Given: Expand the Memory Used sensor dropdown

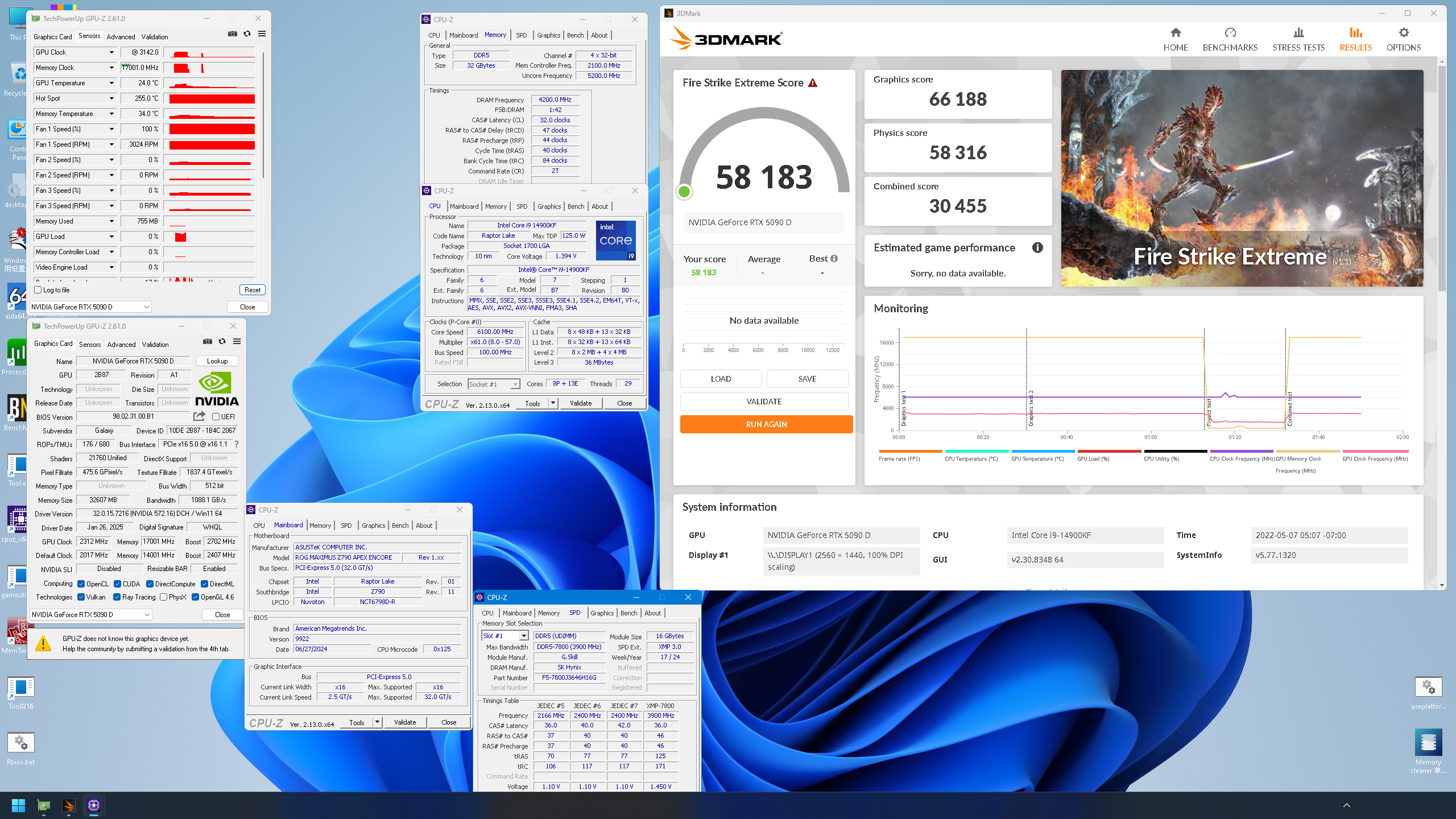Looking at the screenshot, I should click(x=111, y=221).
